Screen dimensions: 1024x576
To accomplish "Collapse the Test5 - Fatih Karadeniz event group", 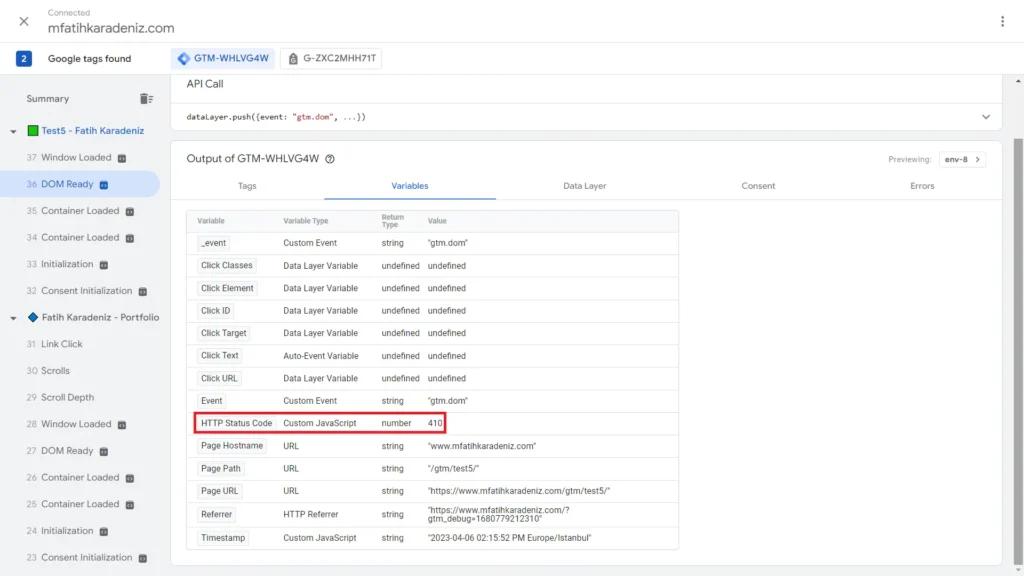I will point(13,130).
